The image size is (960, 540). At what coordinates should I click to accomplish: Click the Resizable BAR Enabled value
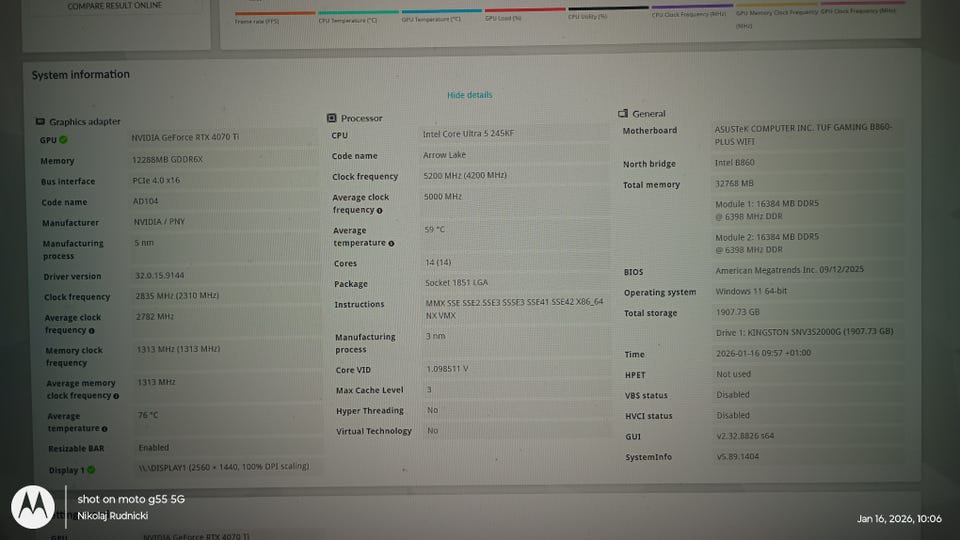click(154, 448)
